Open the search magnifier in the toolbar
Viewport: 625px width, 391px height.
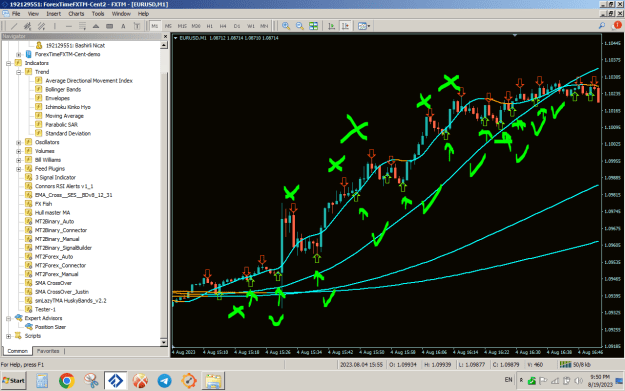click(601, 26)
